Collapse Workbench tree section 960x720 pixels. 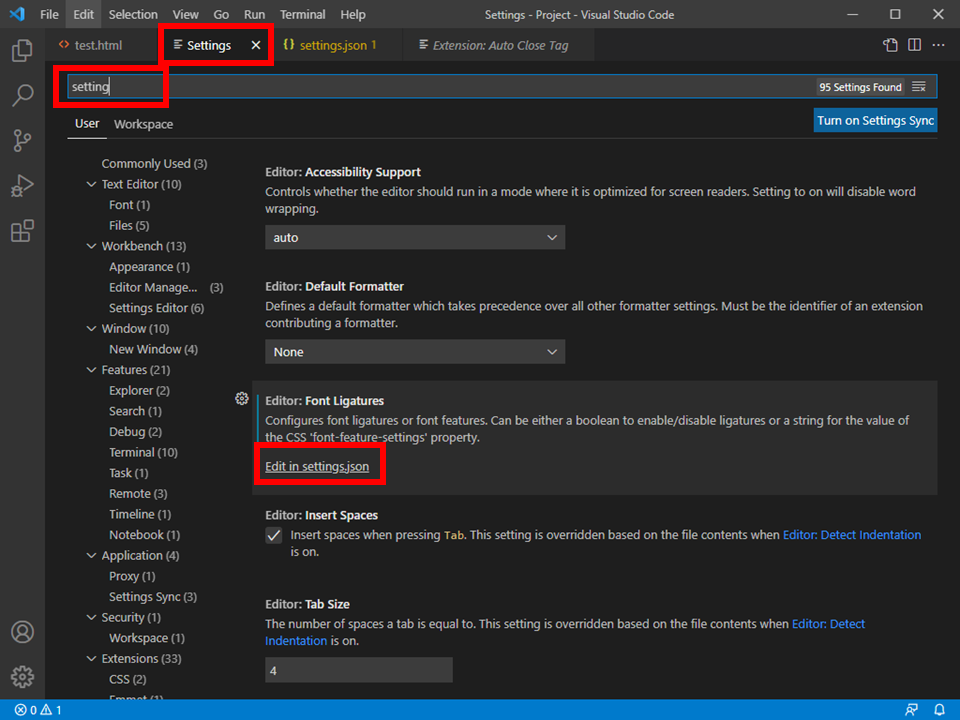92,246
